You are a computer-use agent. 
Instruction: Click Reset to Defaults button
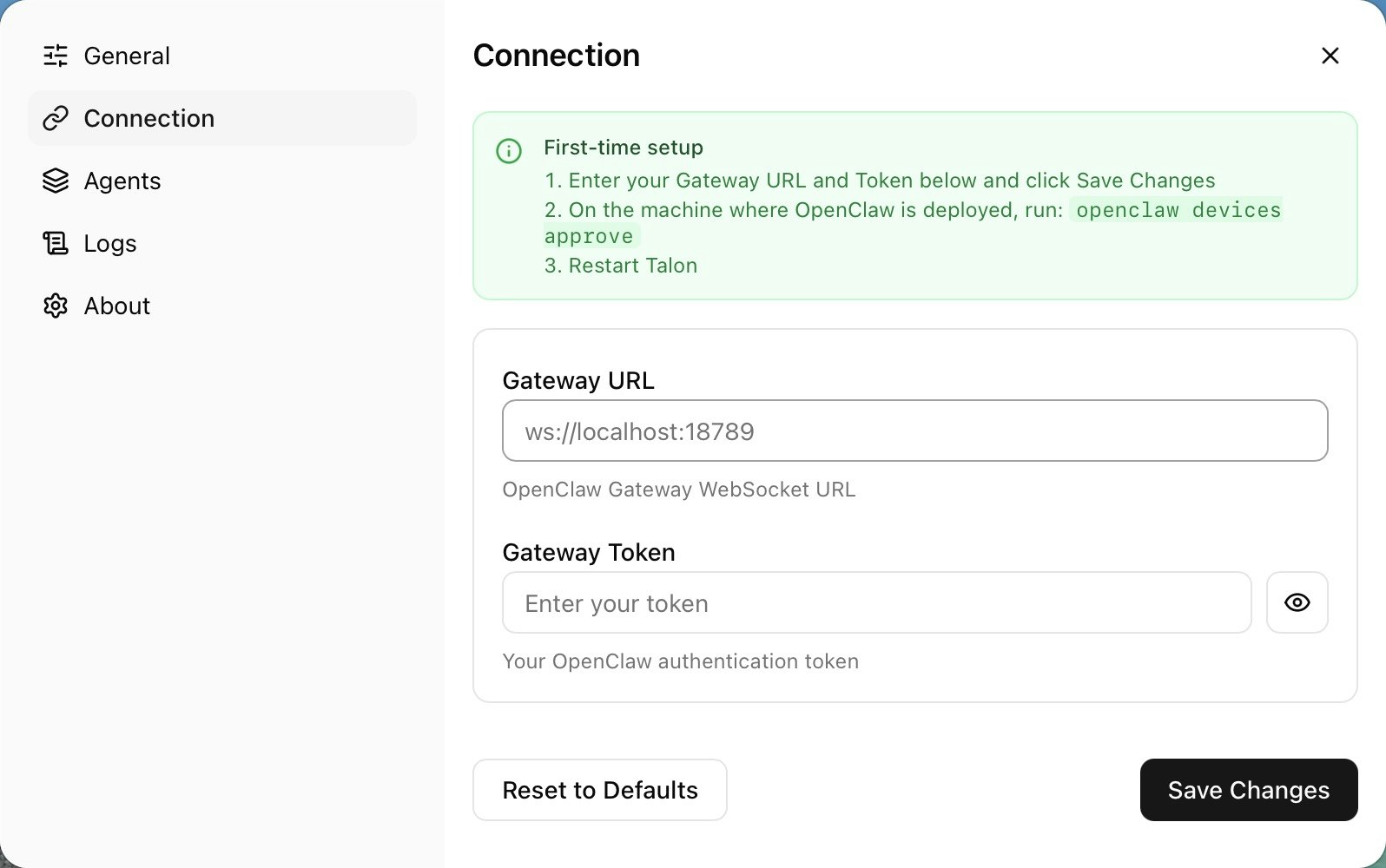[600, 790]
